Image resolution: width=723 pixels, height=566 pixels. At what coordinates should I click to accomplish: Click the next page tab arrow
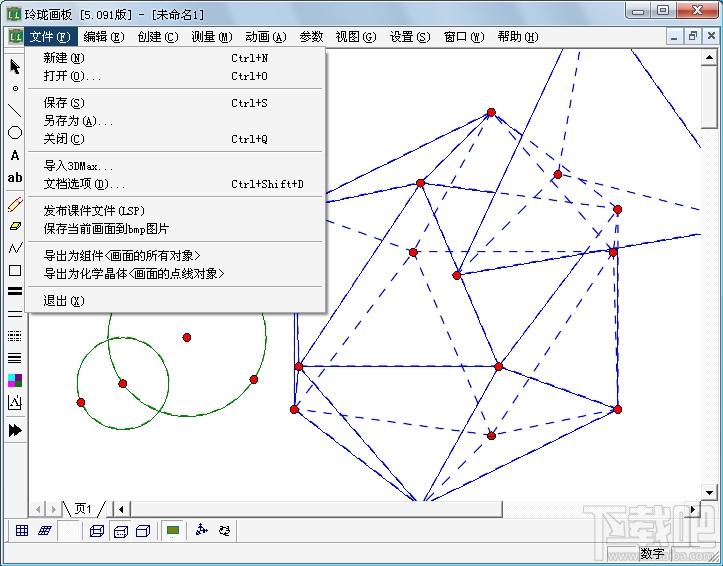(x=53, y=509)
